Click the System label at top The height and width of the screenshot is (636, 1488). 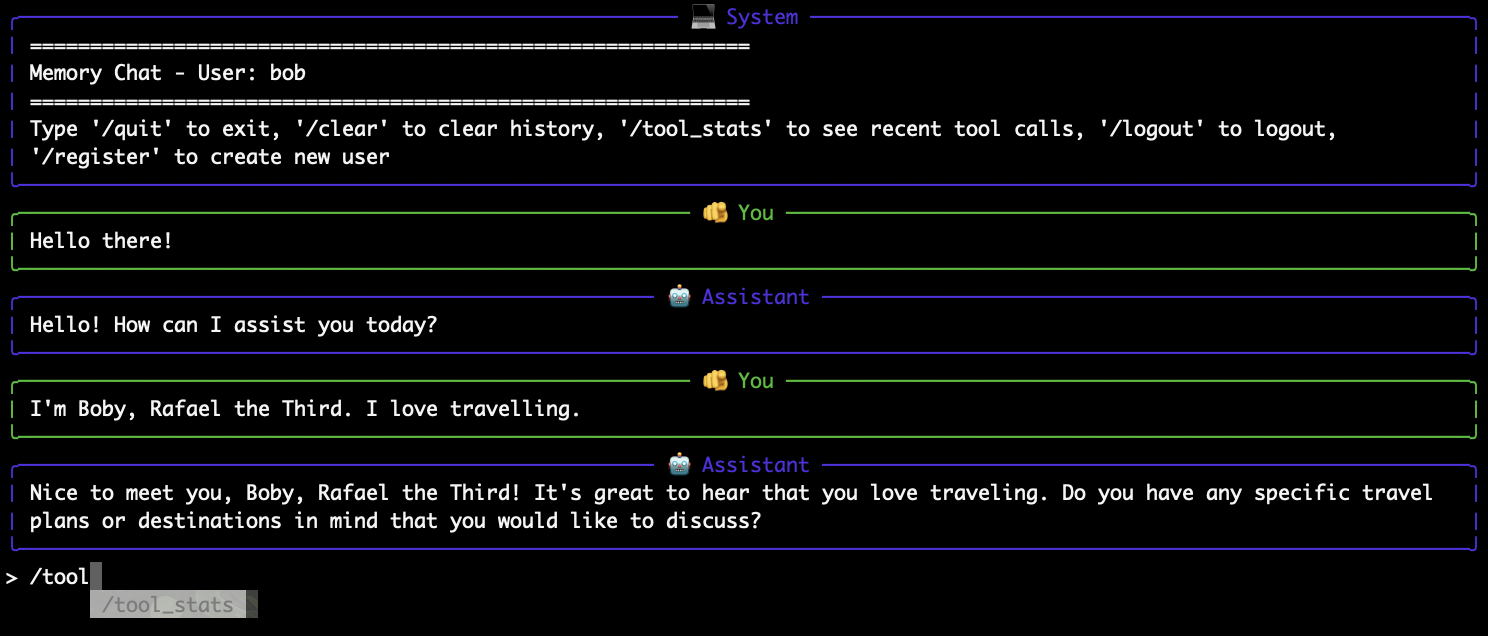[x=762, y=16]
